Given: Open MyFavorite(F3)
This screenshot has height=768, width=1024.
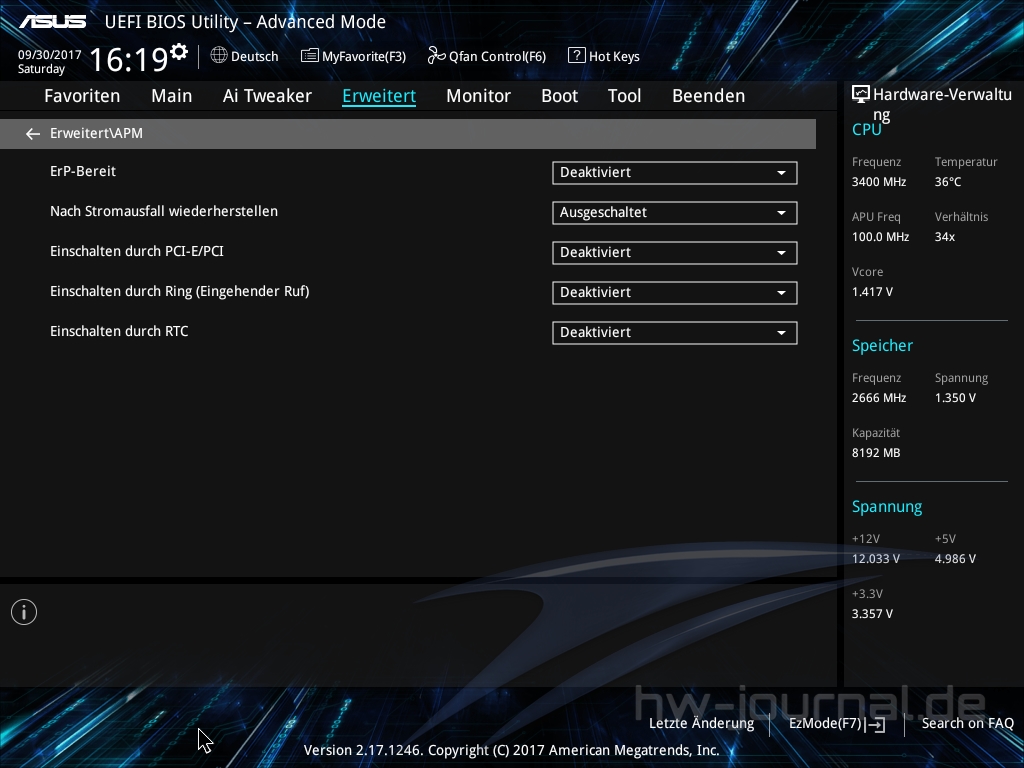Looking at the screenshot, I should click(x=364, y=57).
